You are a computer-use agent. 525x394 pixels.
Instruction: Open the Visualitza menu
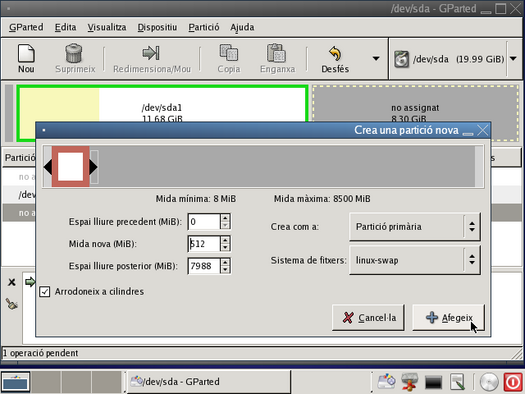pyautogui.click(x=107, y=27)
